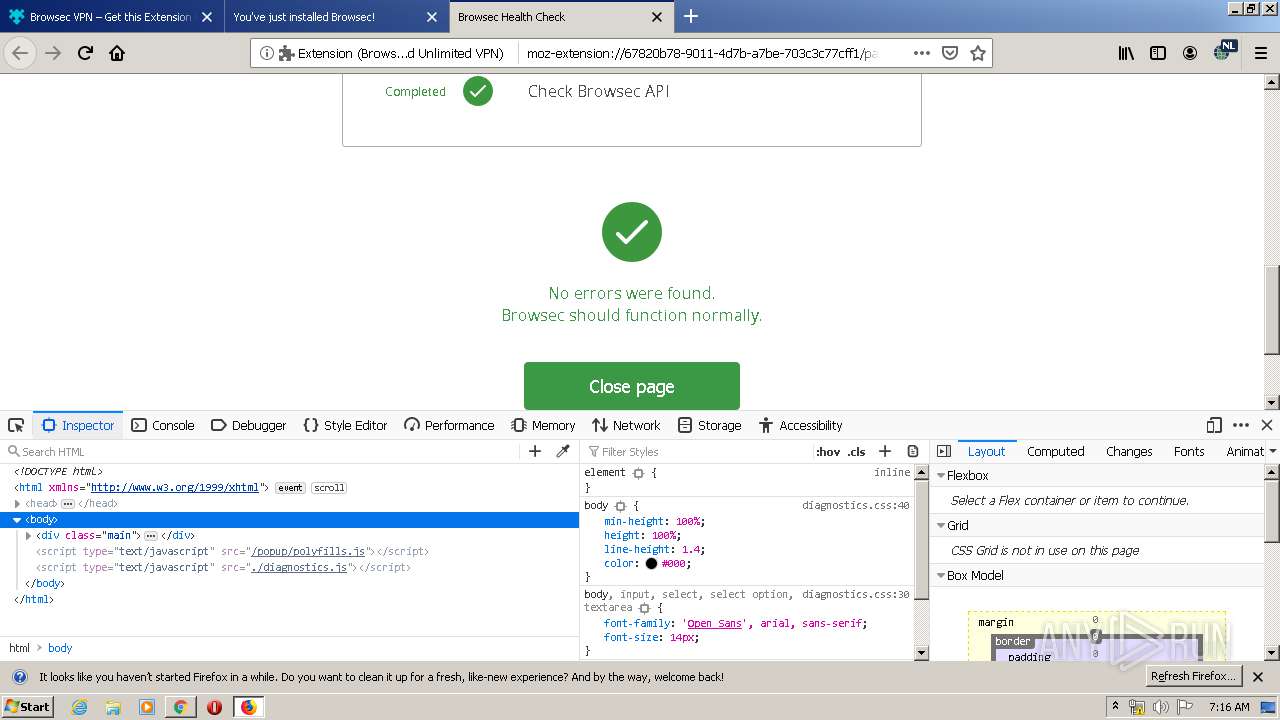The width and height of the screenshot is (1280, 720).
Task: Open devtools customize menu (three dots)
Action: click(1241, 425)
